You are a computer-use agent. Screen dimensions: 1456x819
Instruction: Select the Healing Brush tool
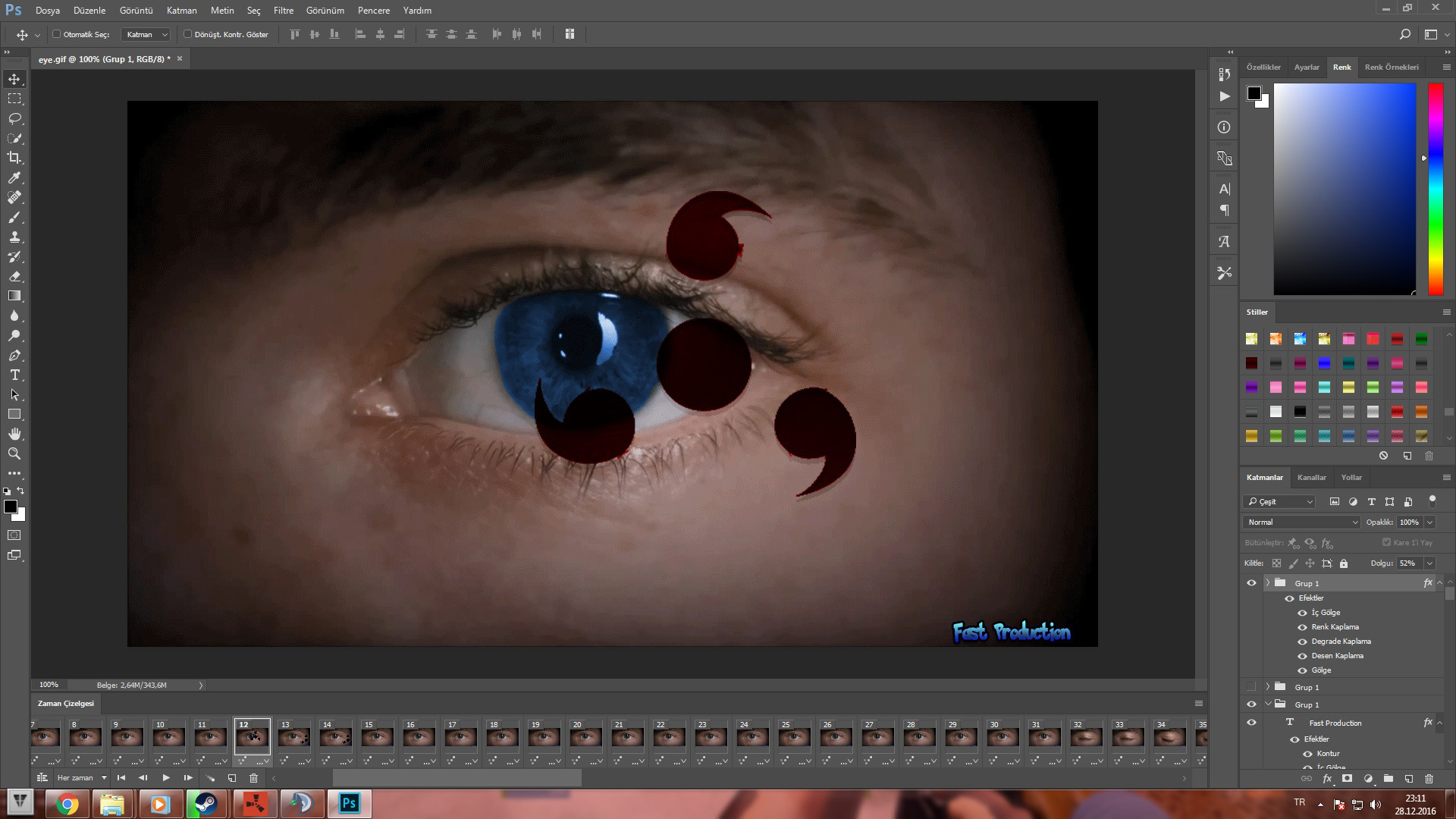coord(14,197)
